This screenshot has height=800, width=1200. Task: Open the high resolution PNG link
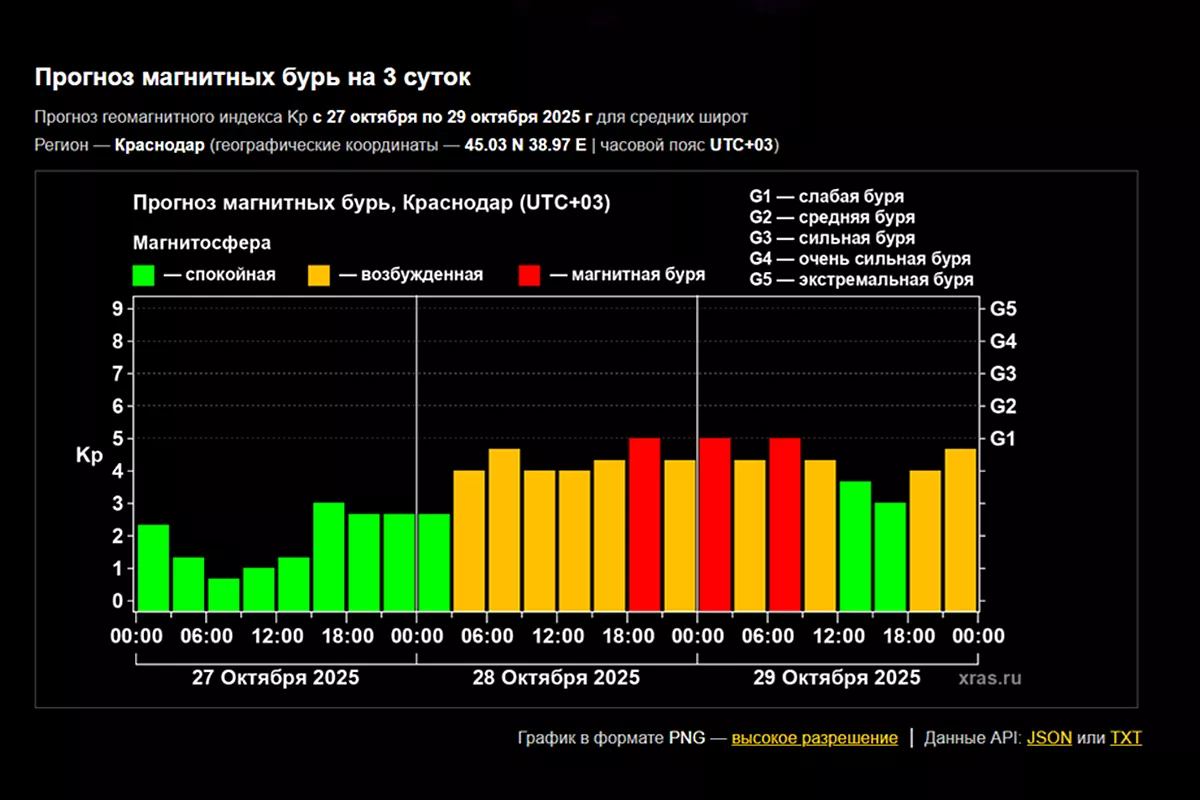click(x=814, y=738)
